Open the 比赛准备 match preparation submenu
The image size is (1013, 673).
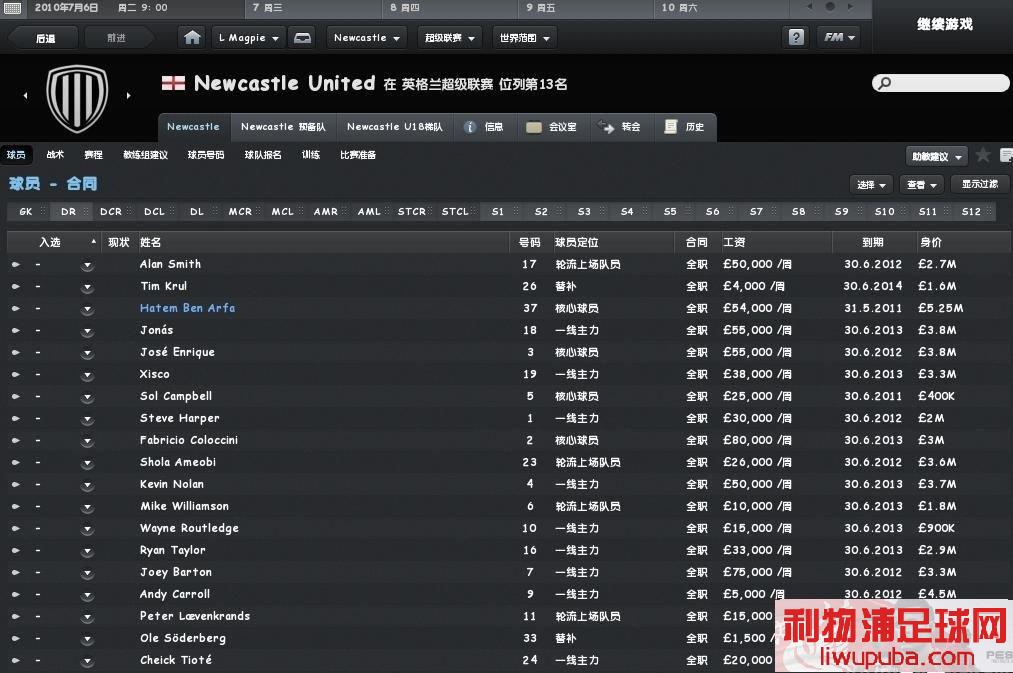(358, 155)
